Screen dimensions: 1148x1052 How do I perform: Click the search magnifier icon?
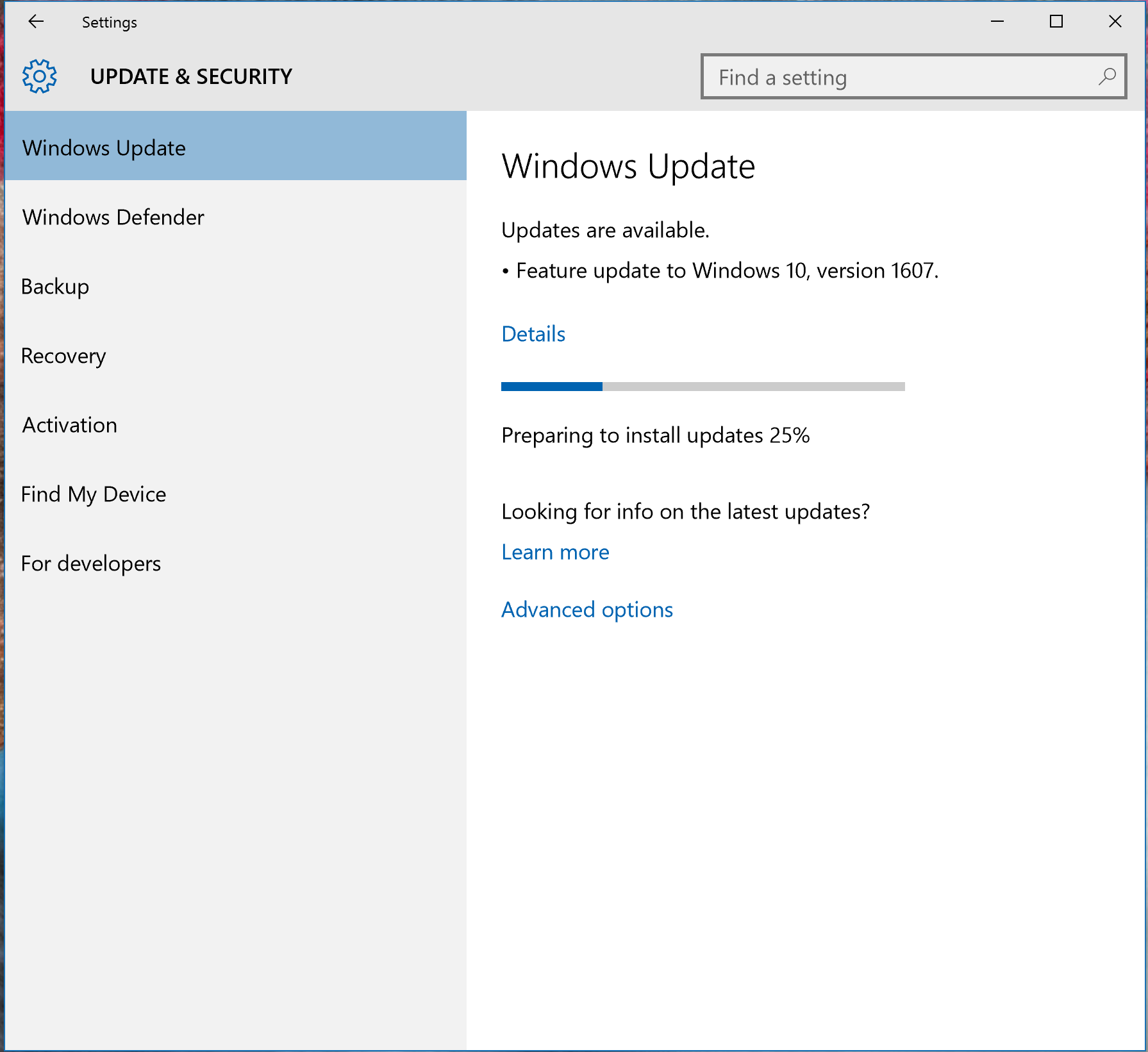point(1107,77)
